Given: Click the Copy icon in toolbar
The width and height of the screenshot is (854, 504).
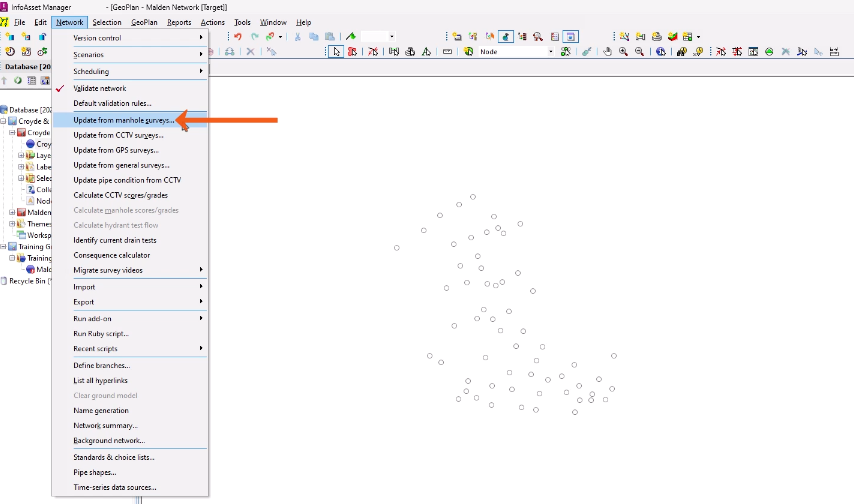Looking at the screenshot, I should (314, 37).
